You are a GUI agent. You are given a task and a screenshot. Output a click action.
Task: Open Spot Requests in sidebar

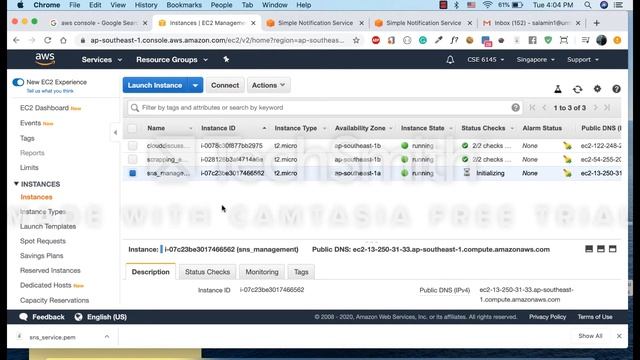tap(43, 241)
